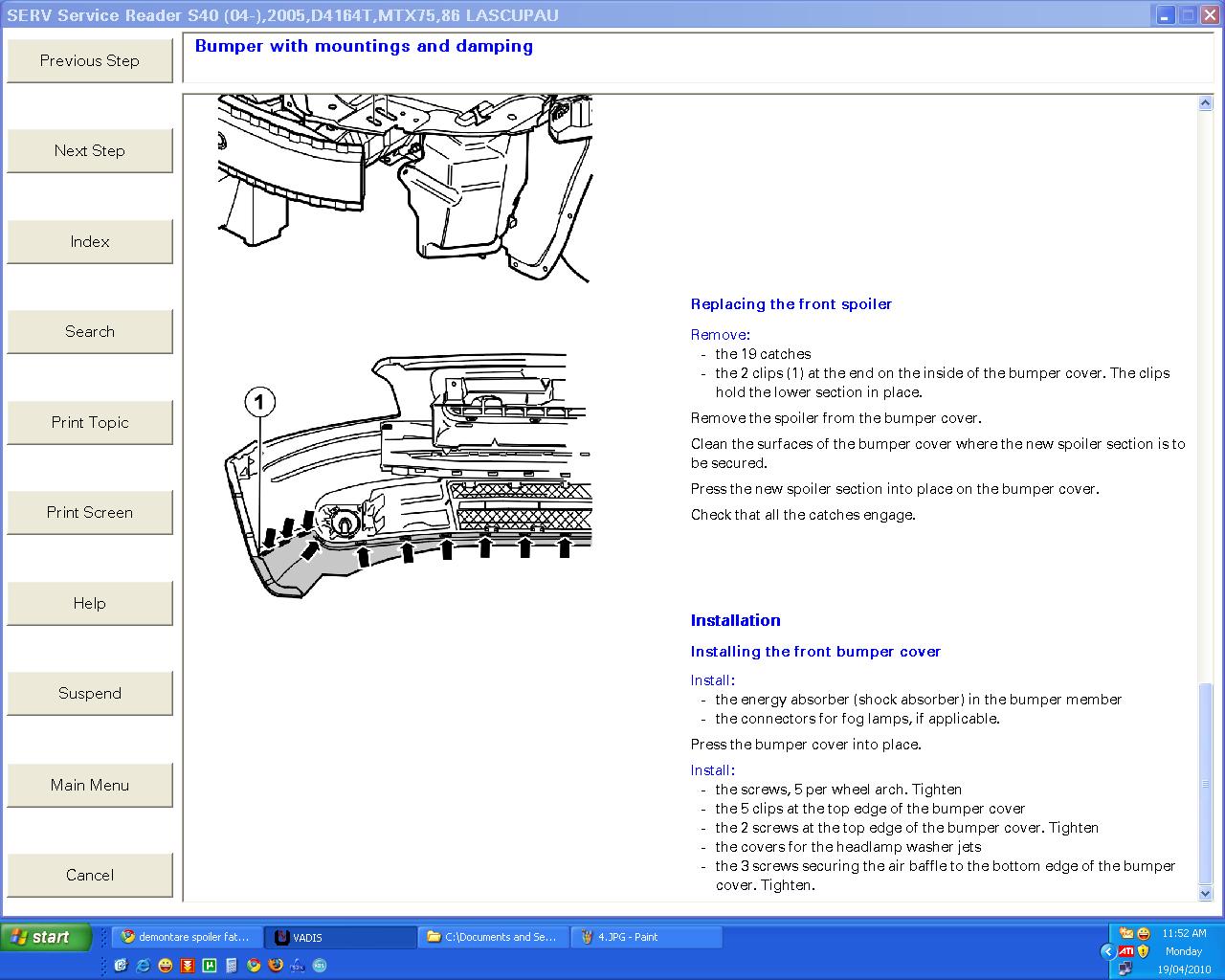Launch Internet Explorer from Quick Launch
This screenshot has width=1225, height=980.
tap(143, 965)
